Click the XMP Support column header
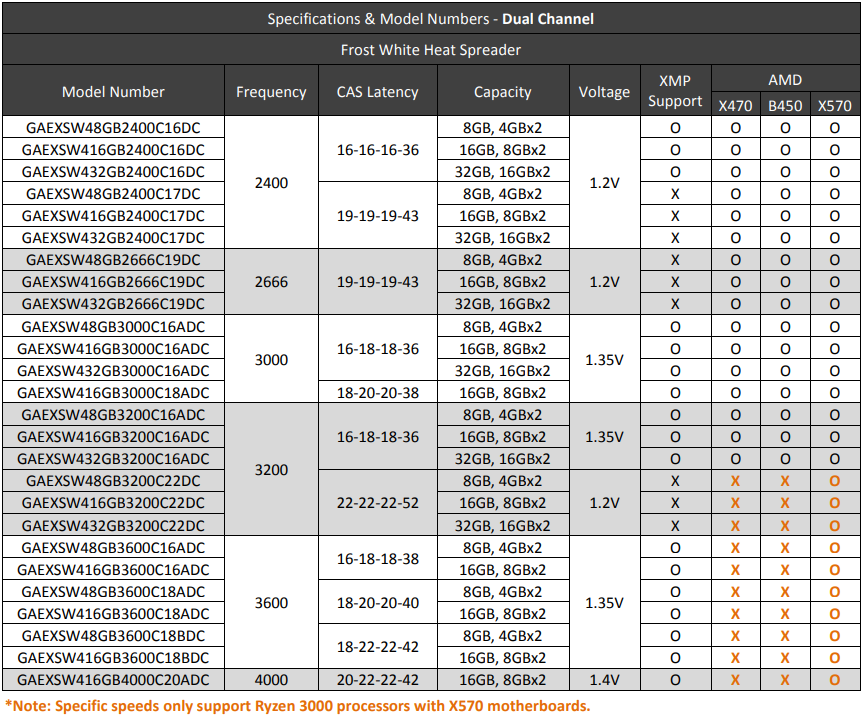The image size is (863, 715). click(x=675, y=91)
